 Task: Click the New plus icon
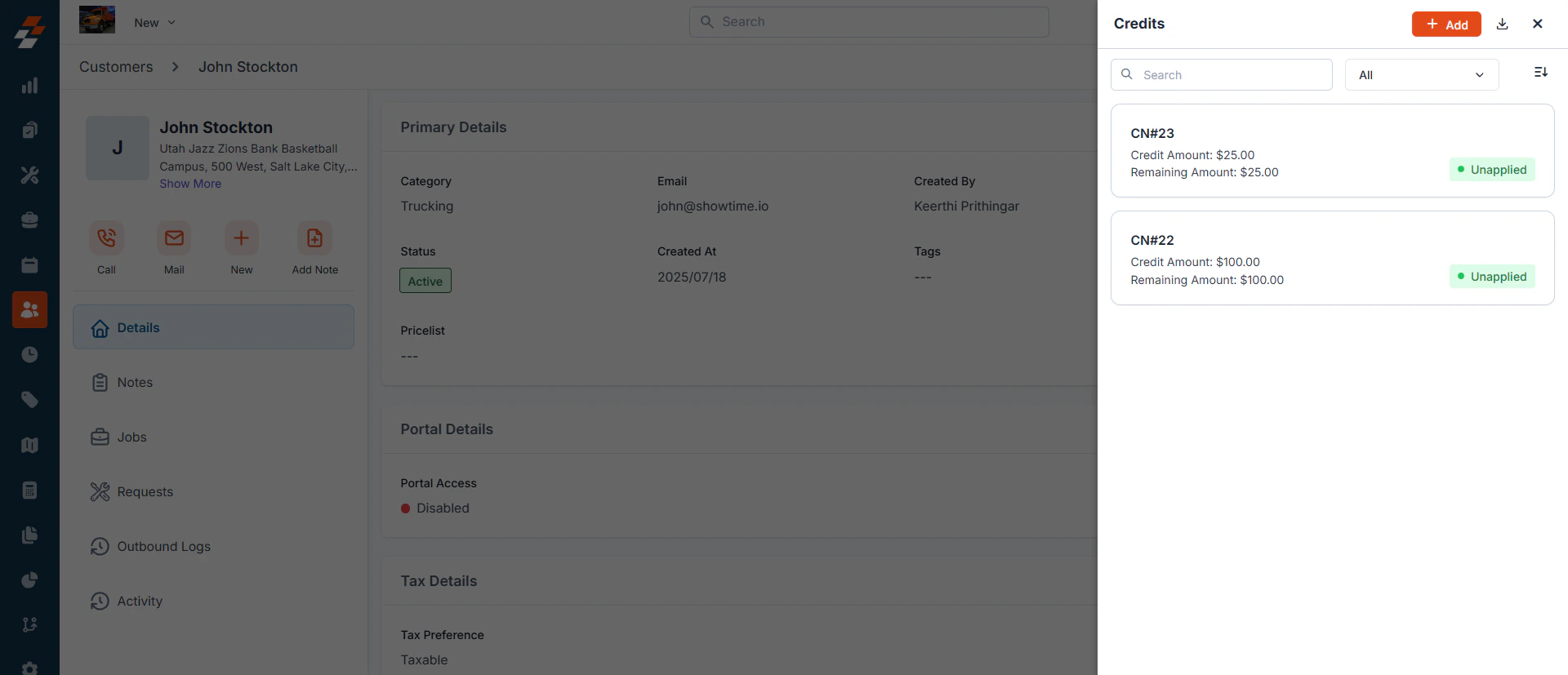(x=242, y=238)
